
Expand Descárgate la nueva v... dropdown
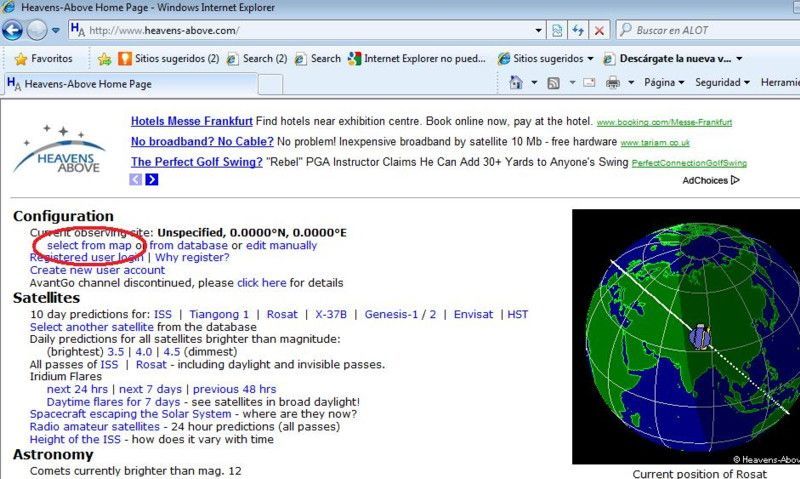coord(739,59)
